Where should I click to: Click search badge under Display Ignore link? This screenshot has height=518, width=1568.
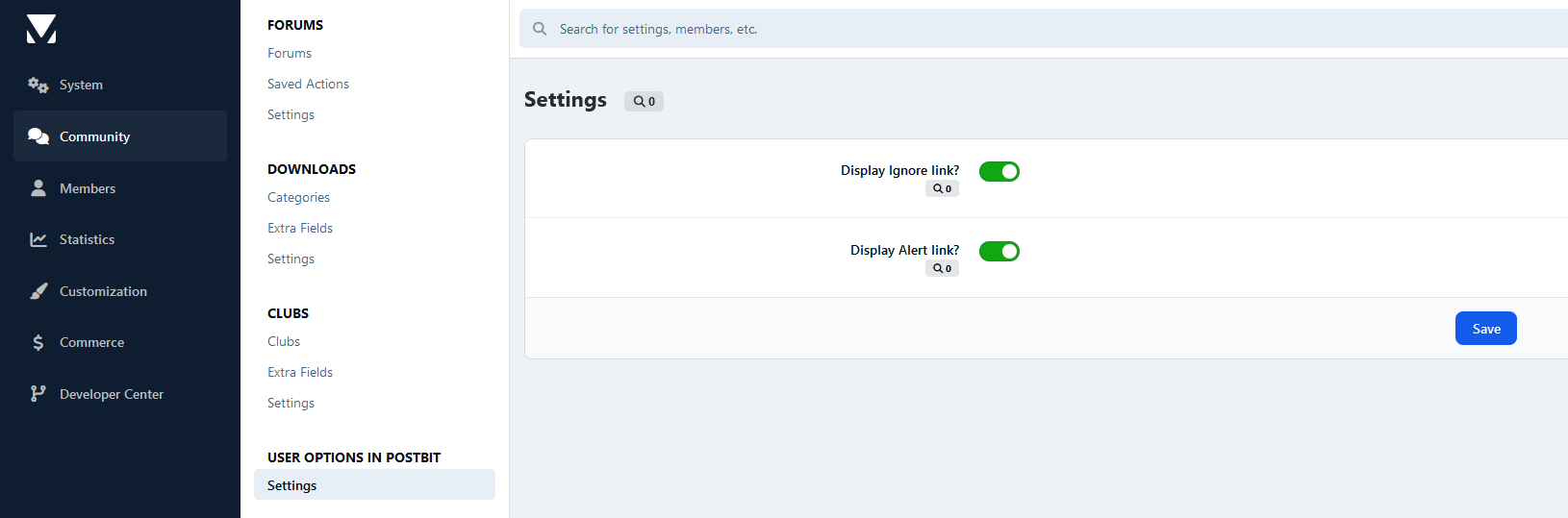(942, 189)
